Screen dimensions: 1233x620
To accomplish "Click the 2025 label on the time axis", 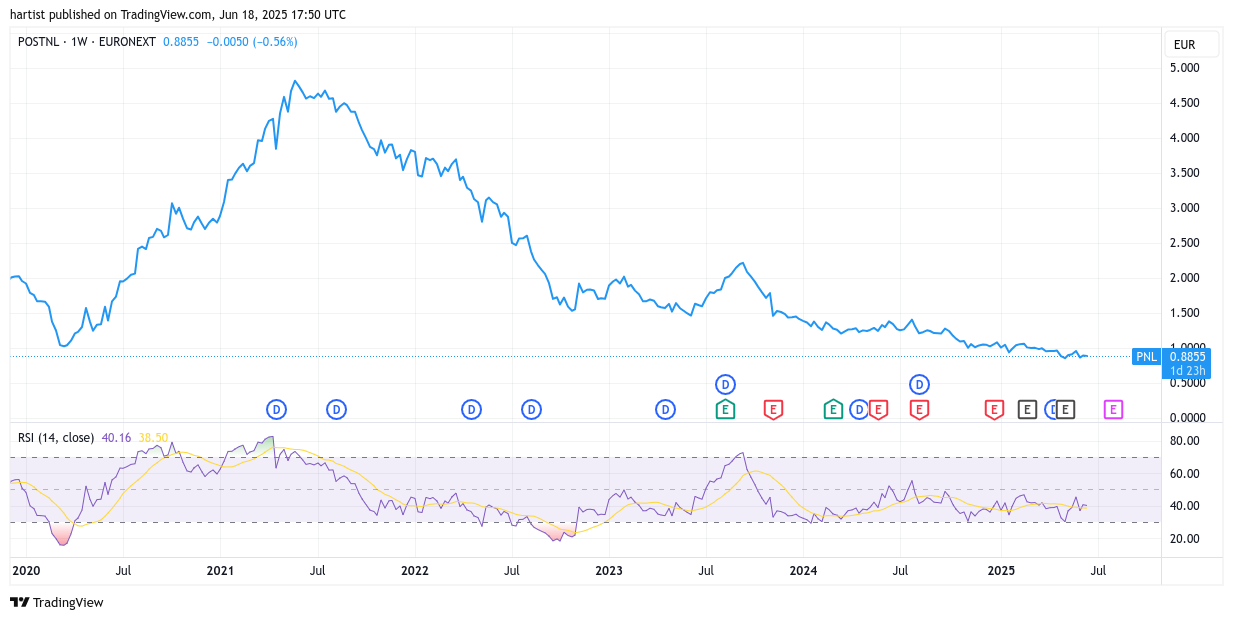I will coord(1001,571).
